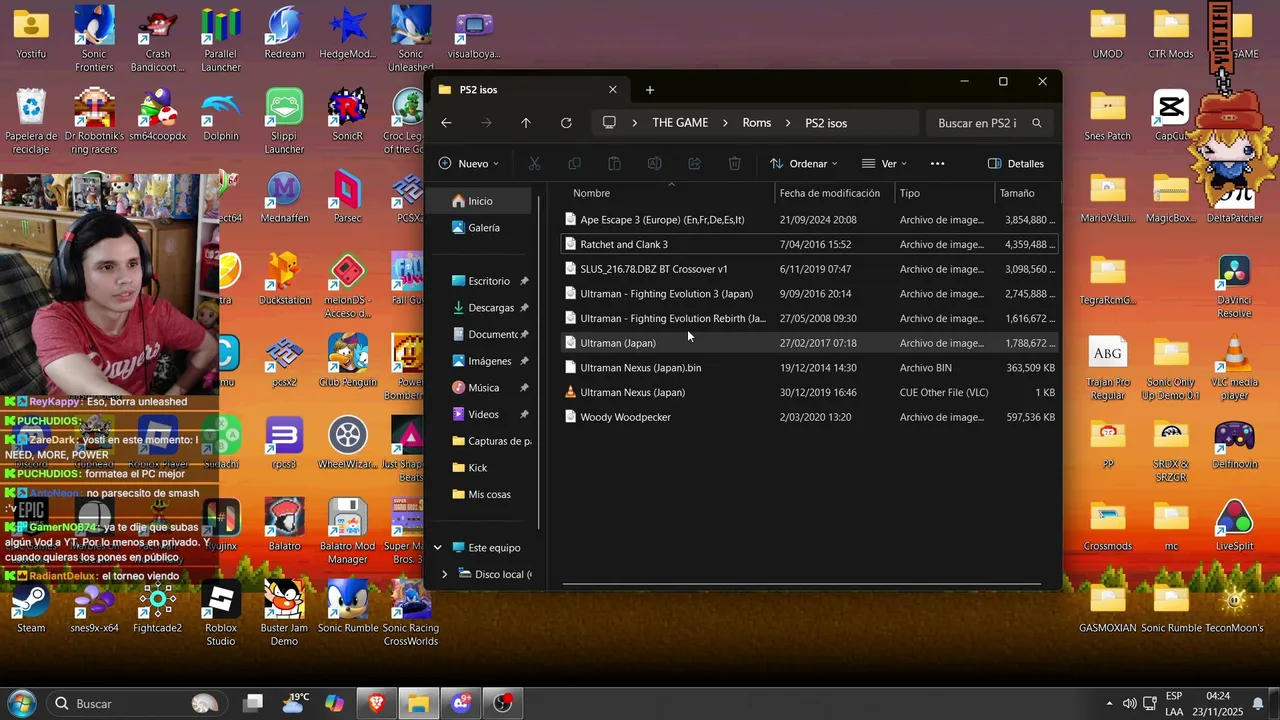Click the Delete trash icon in toolbar
The image size is (1280, 720).
pyautogui.click(x=734, y=163)
